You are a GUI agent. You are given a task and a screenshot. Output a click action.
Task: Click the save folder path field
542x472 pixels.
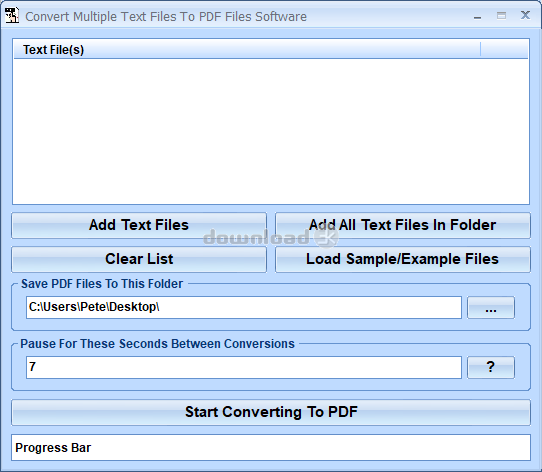(x=244, y=307)
